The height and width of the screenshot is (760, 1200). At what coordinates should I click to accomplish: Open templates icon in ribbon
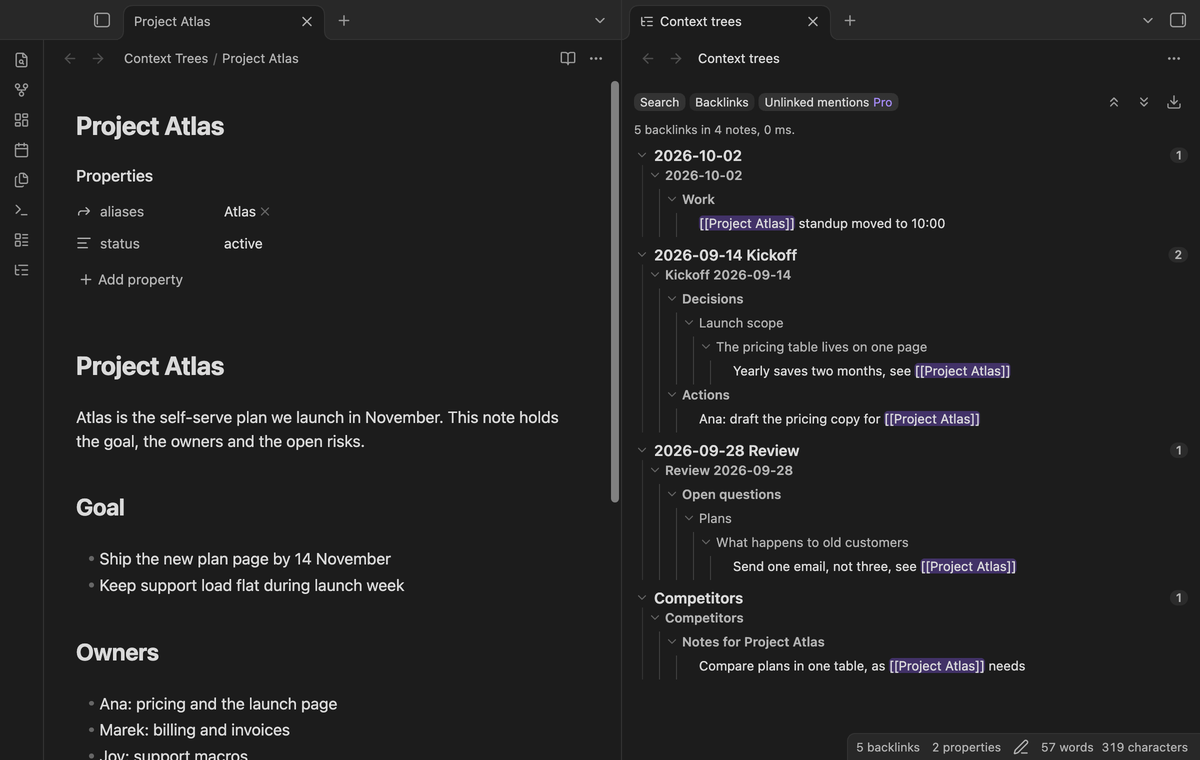coord(21,180)
